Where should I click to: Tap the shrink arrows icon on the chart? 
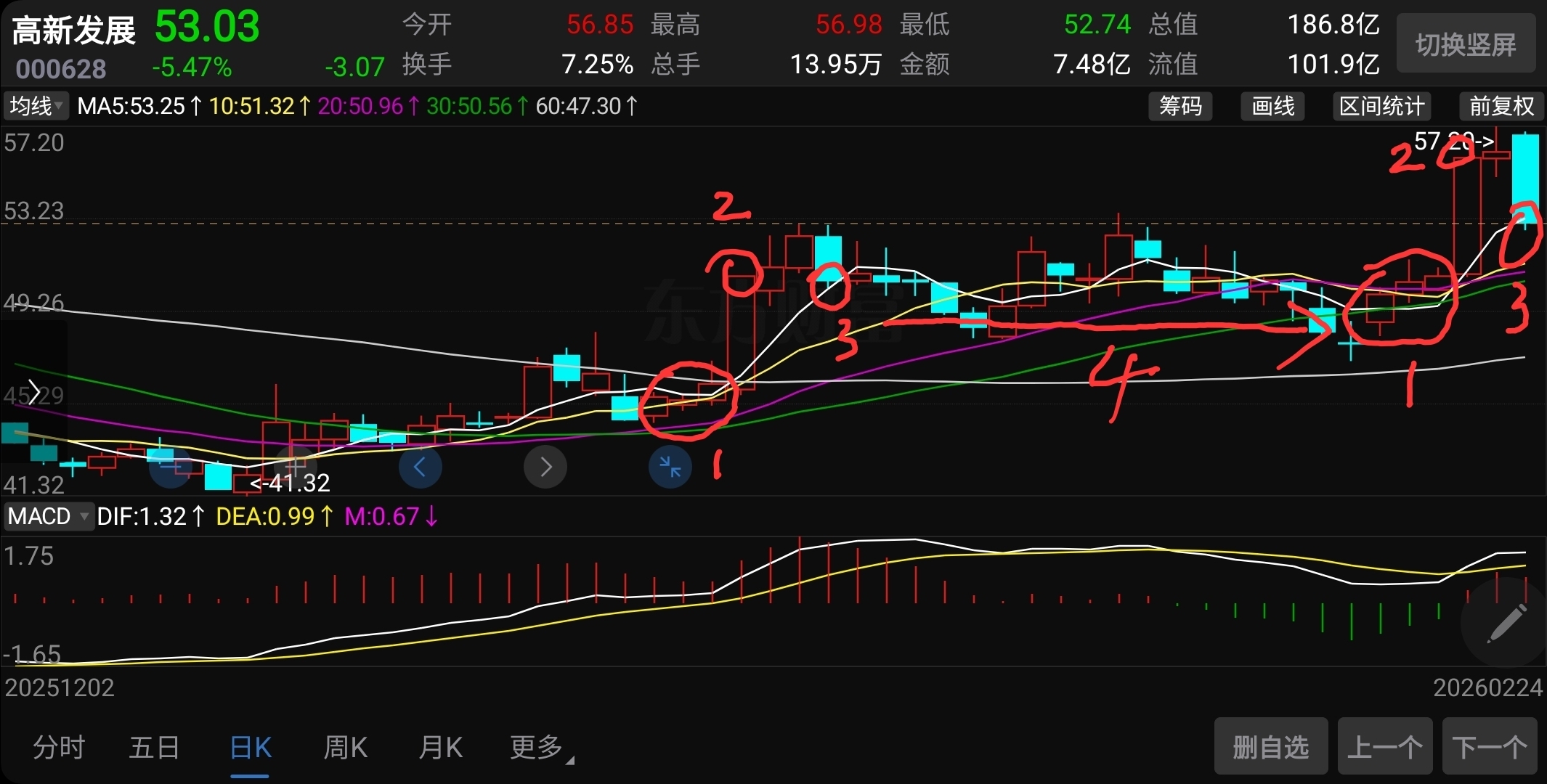[670, 467]
